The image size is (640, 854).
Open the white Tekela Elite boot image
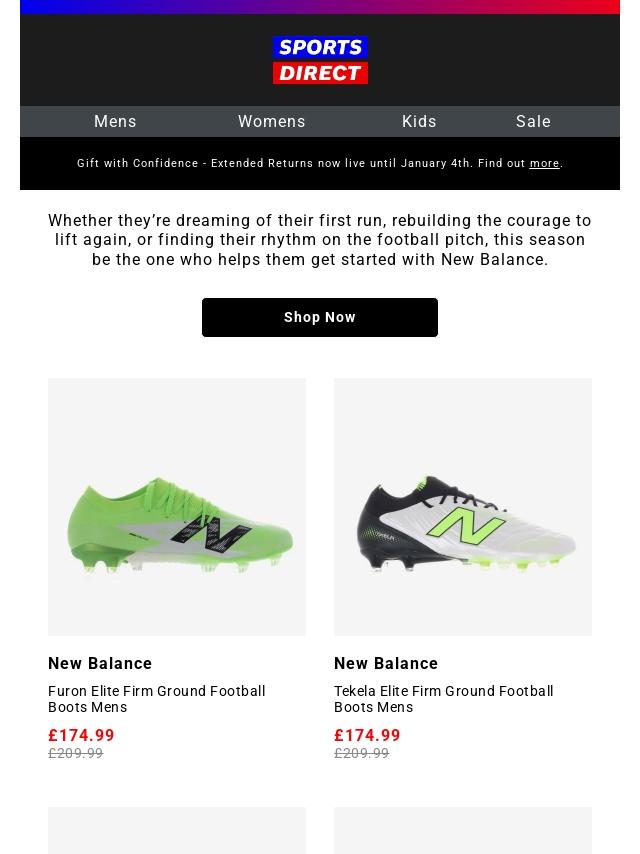point(463,507)
